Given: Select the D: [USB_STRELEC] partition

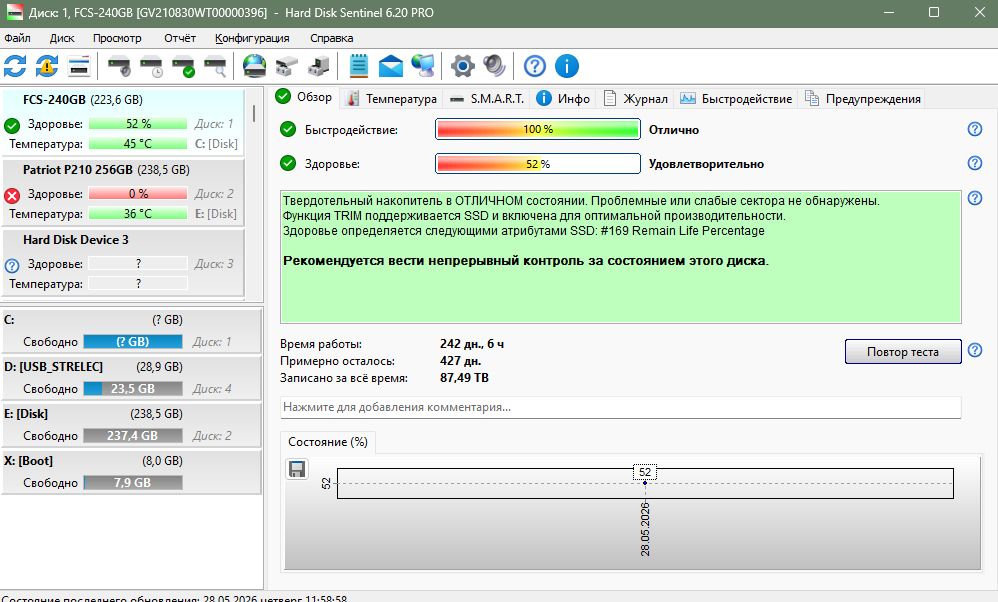Looking at the screenshot, I should pyautogui.click(x=131, y=378).
